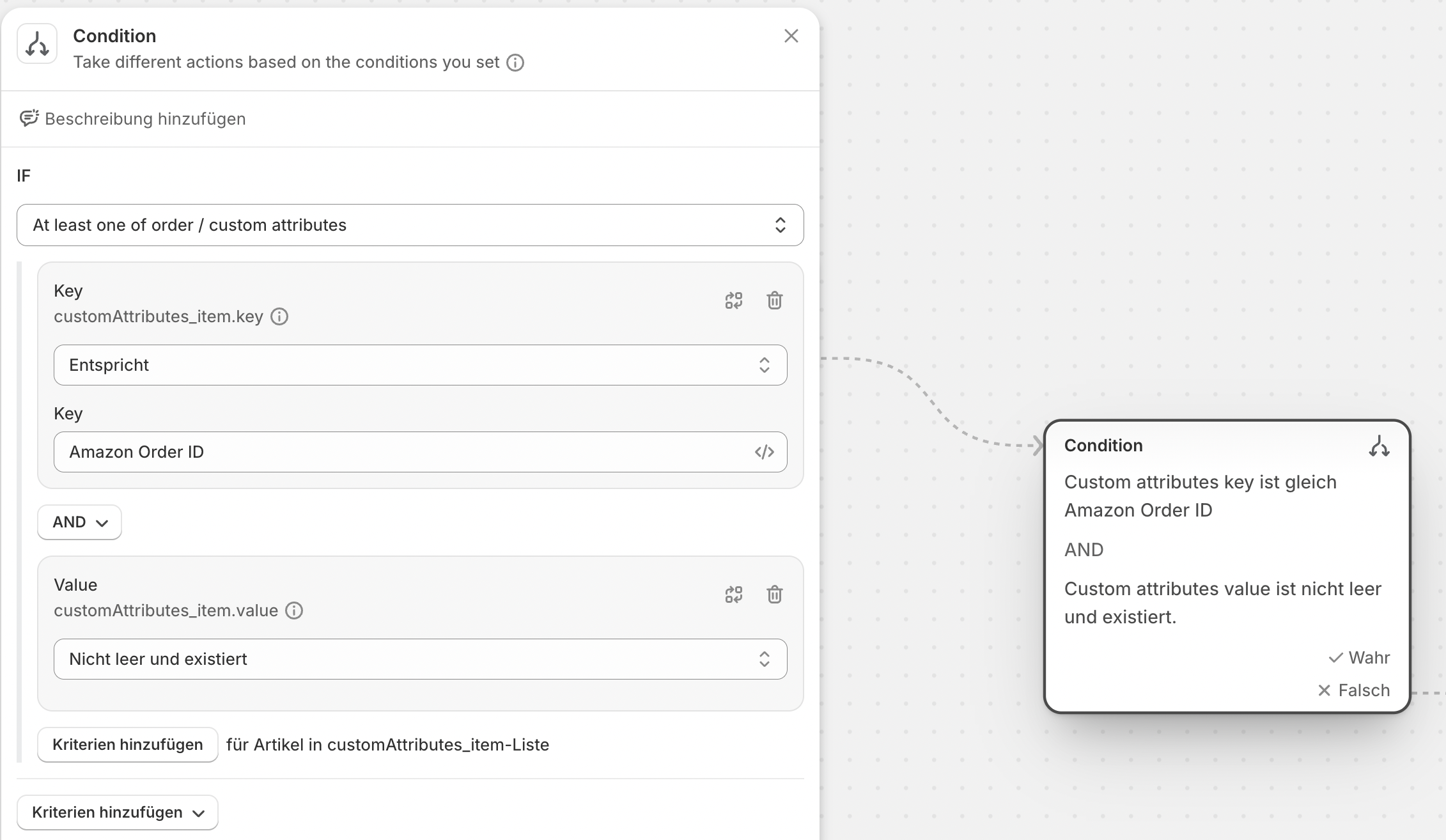Insert variable using code icon in Key field
Screen dimensions: 1446x840
(x=765, y=452)
